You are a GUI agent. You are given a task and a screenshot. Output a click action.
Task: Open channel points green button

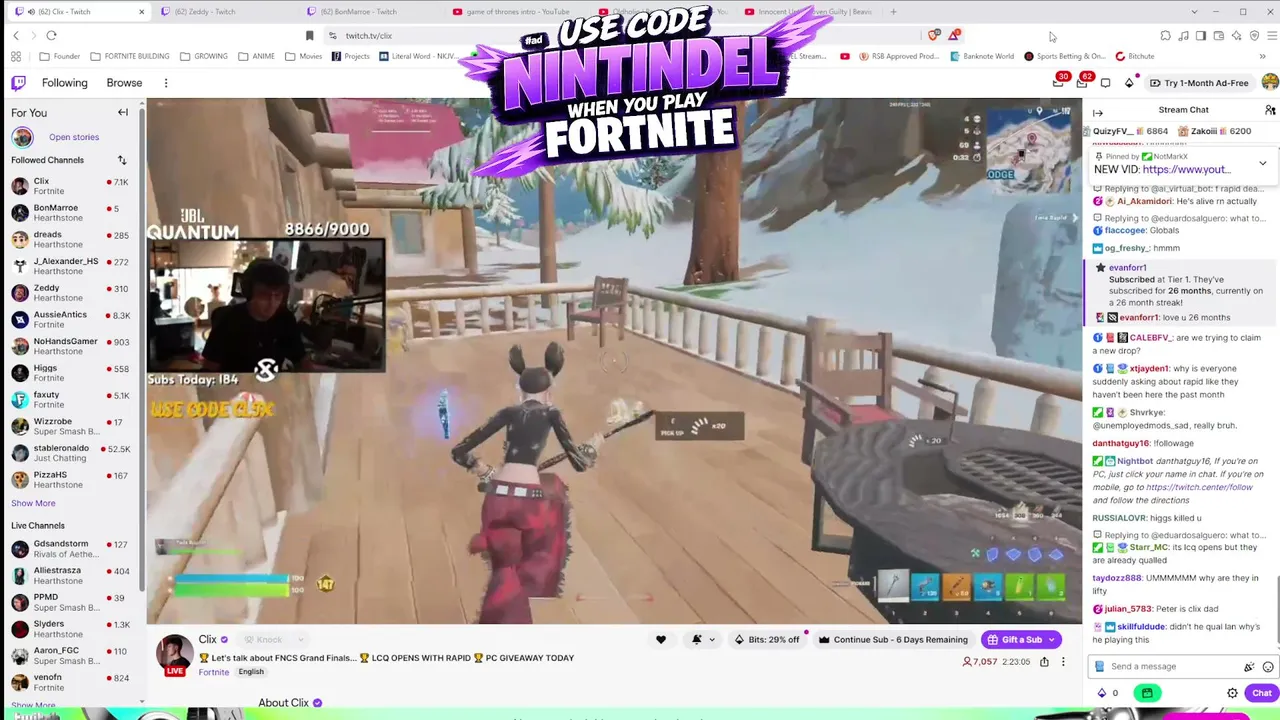click(1147, 693)
